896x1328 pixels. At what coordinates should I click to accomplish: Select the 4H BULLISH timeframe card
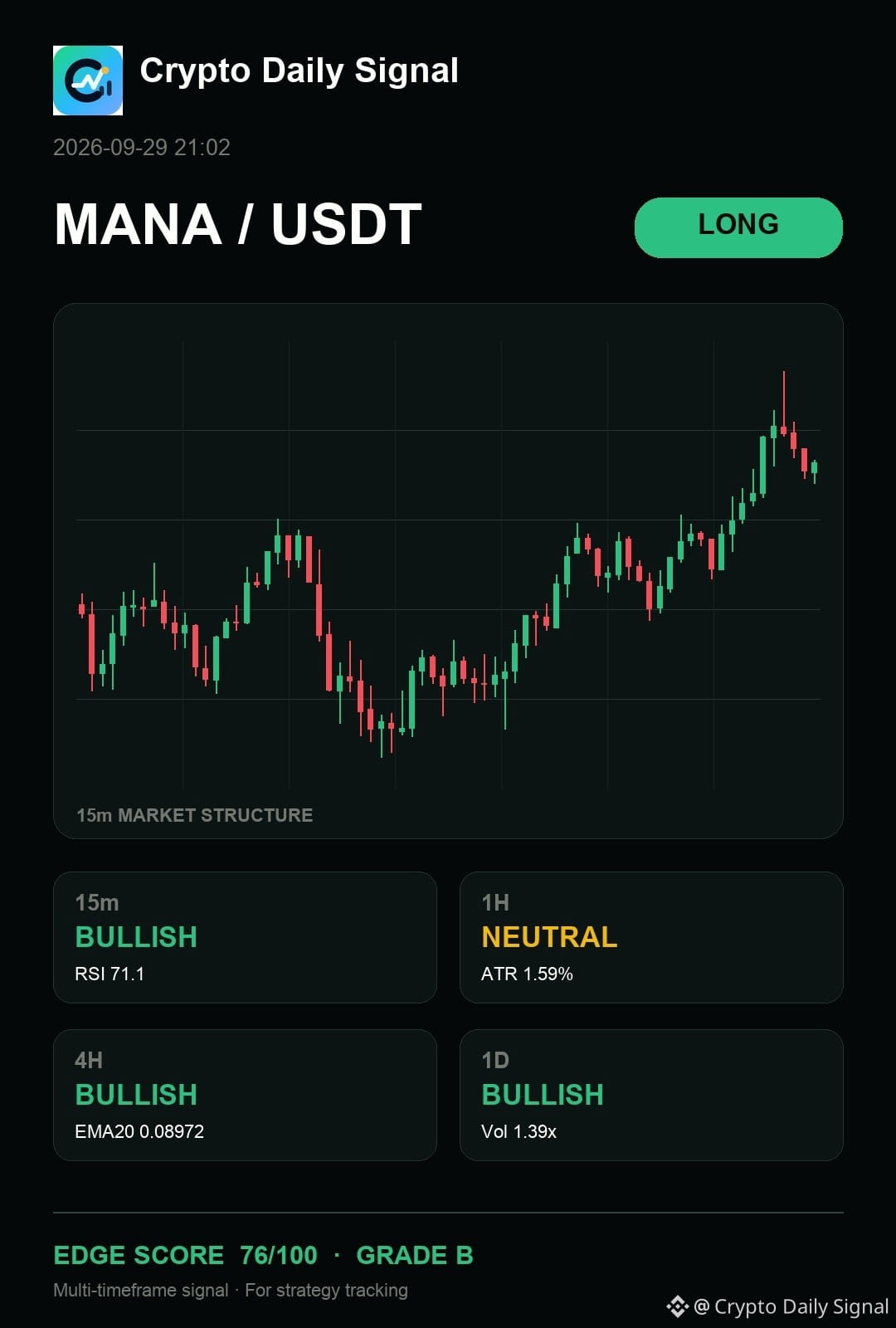tap(245, 1095)
